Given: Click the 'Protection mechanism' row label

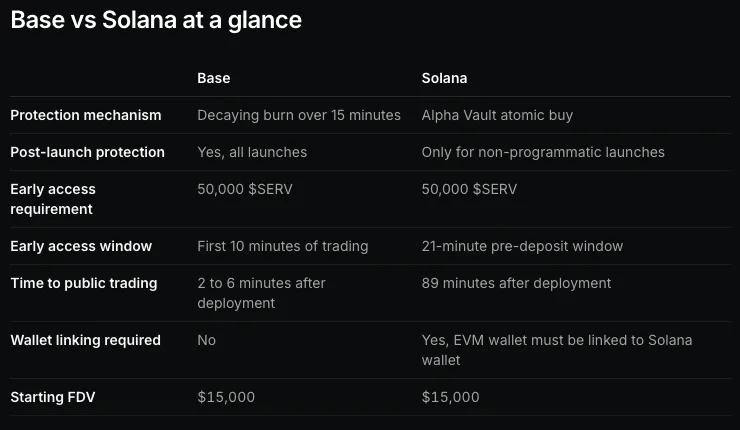Looking at the screenshot, I should click(x=86, y=115).
